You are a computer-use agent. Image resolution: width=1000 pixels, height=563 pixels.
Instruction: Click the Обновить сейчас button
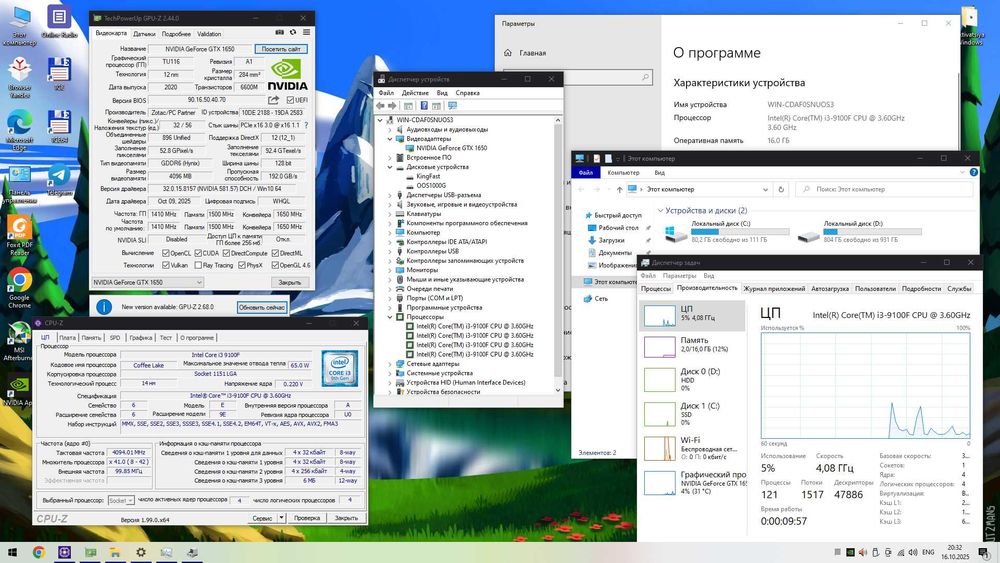[x=261, y=307]
